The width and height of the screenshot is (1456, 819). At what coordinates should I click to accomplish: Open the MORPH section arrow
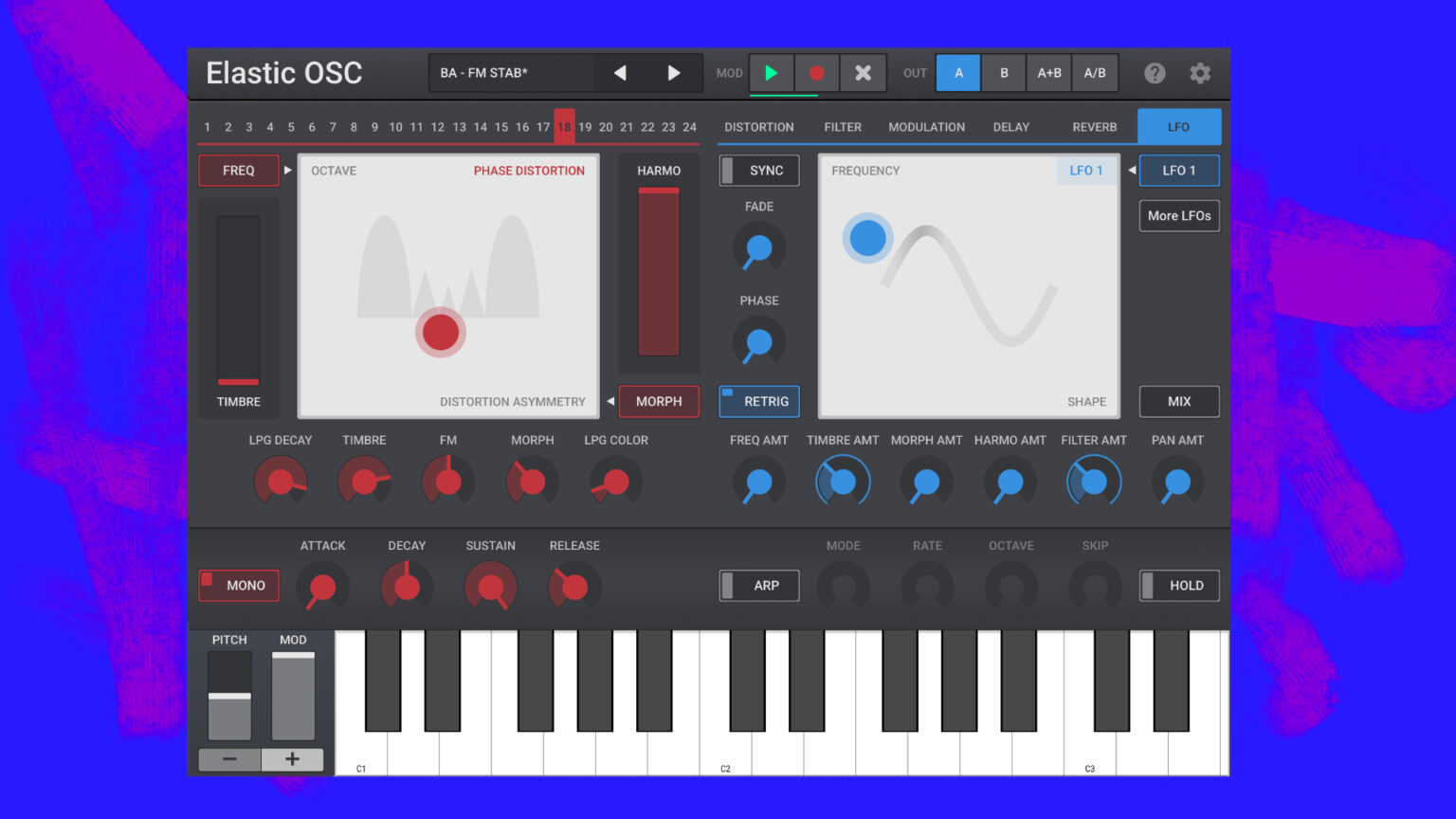pos(610,401)
